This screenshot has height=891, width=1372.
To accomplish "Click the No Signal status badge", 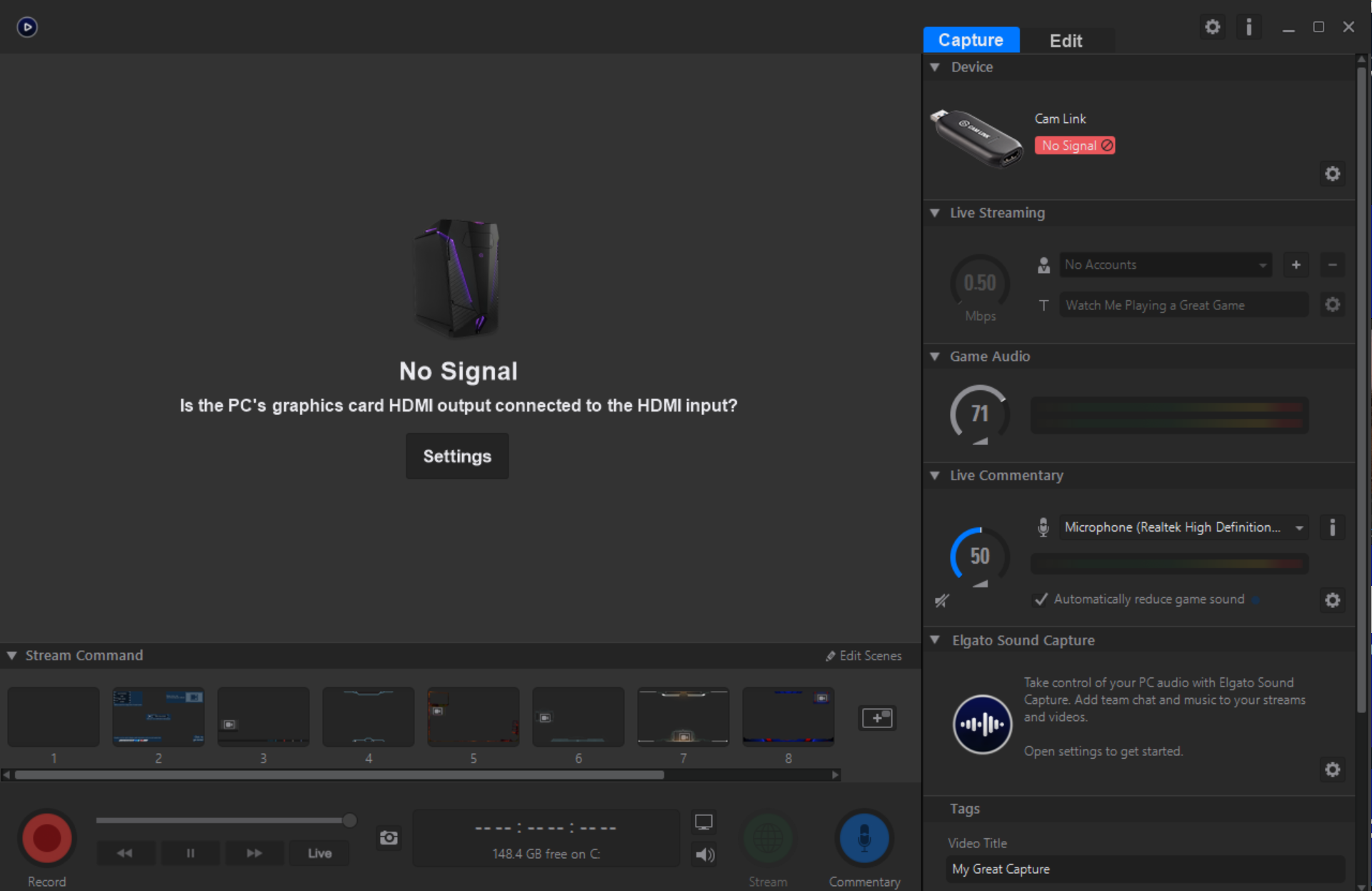I will pyautogui.click(x=1074, y=146).
